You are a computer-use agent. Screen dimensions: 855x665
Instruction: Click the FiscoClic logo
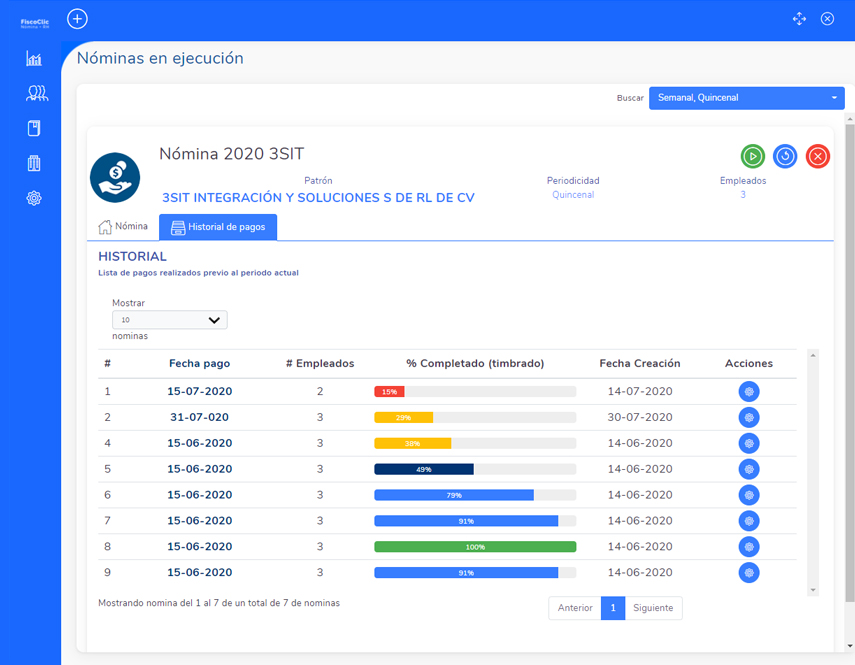tap(34, 23)
